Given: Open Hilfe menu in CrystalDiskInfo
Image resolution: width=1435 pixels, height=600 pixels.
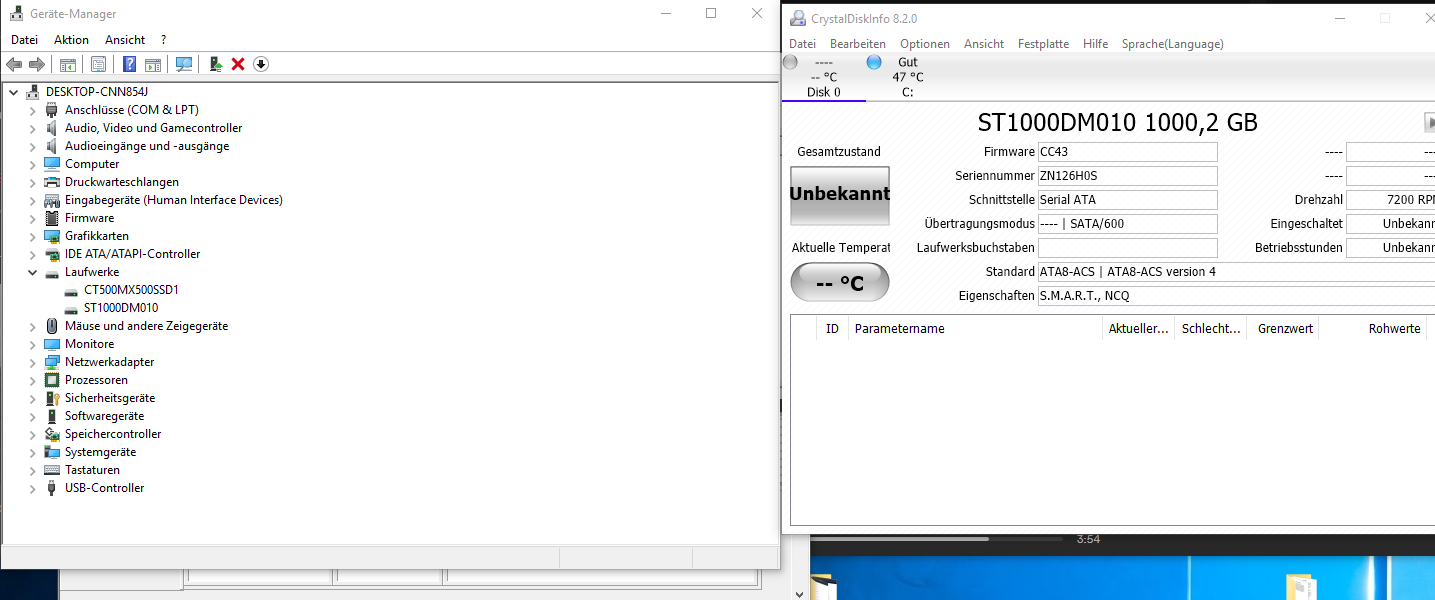Looking at the screenshot, I should point(1095,44).
